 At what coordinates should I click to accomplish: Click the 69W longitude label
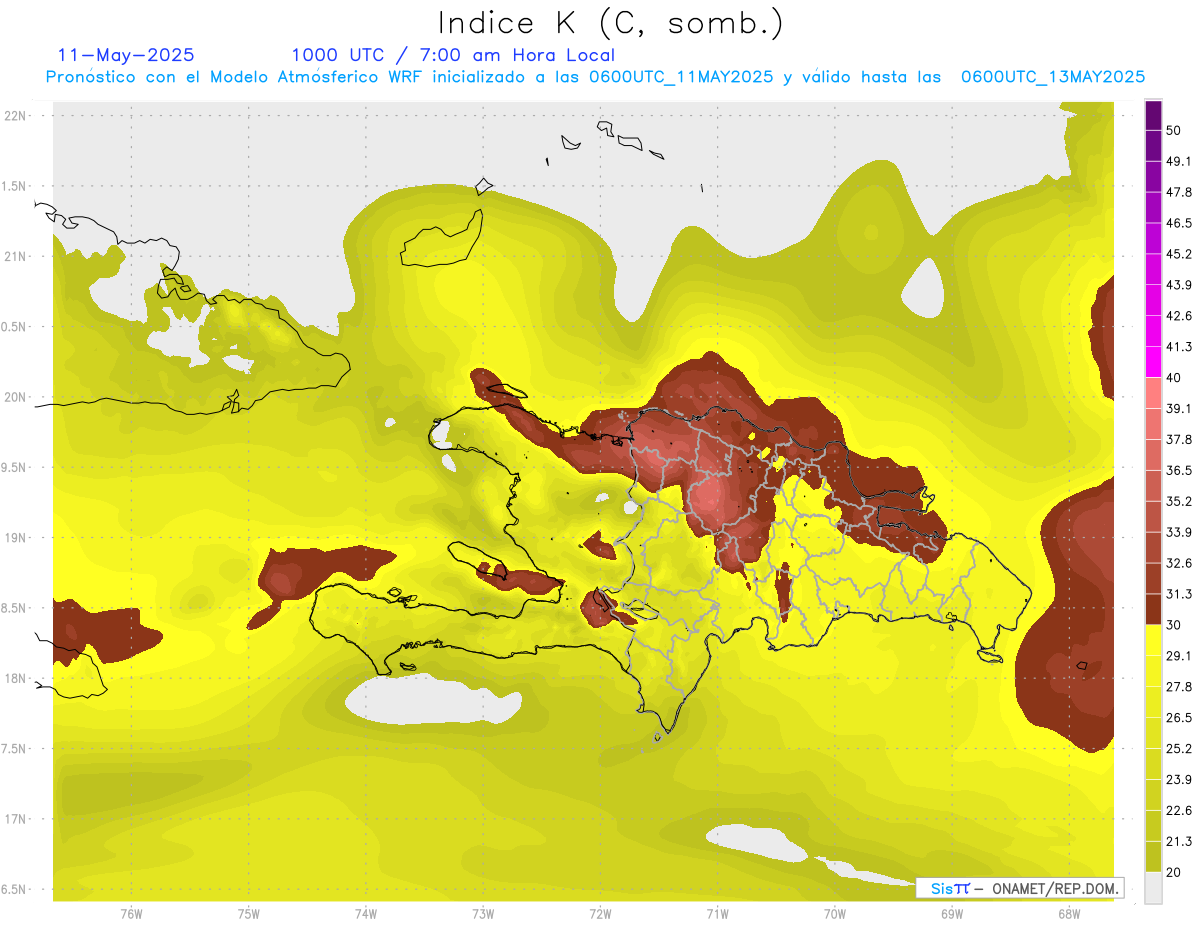[951, 913]
